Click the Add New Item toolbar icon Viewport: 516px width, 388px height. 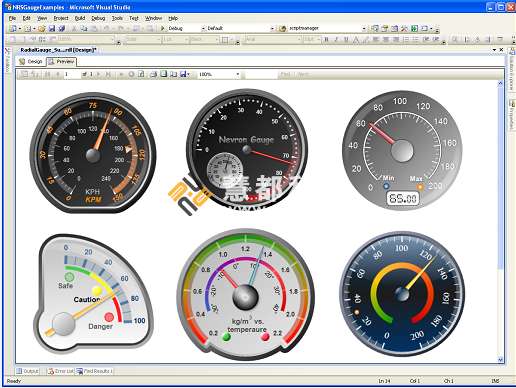(28, 29)
